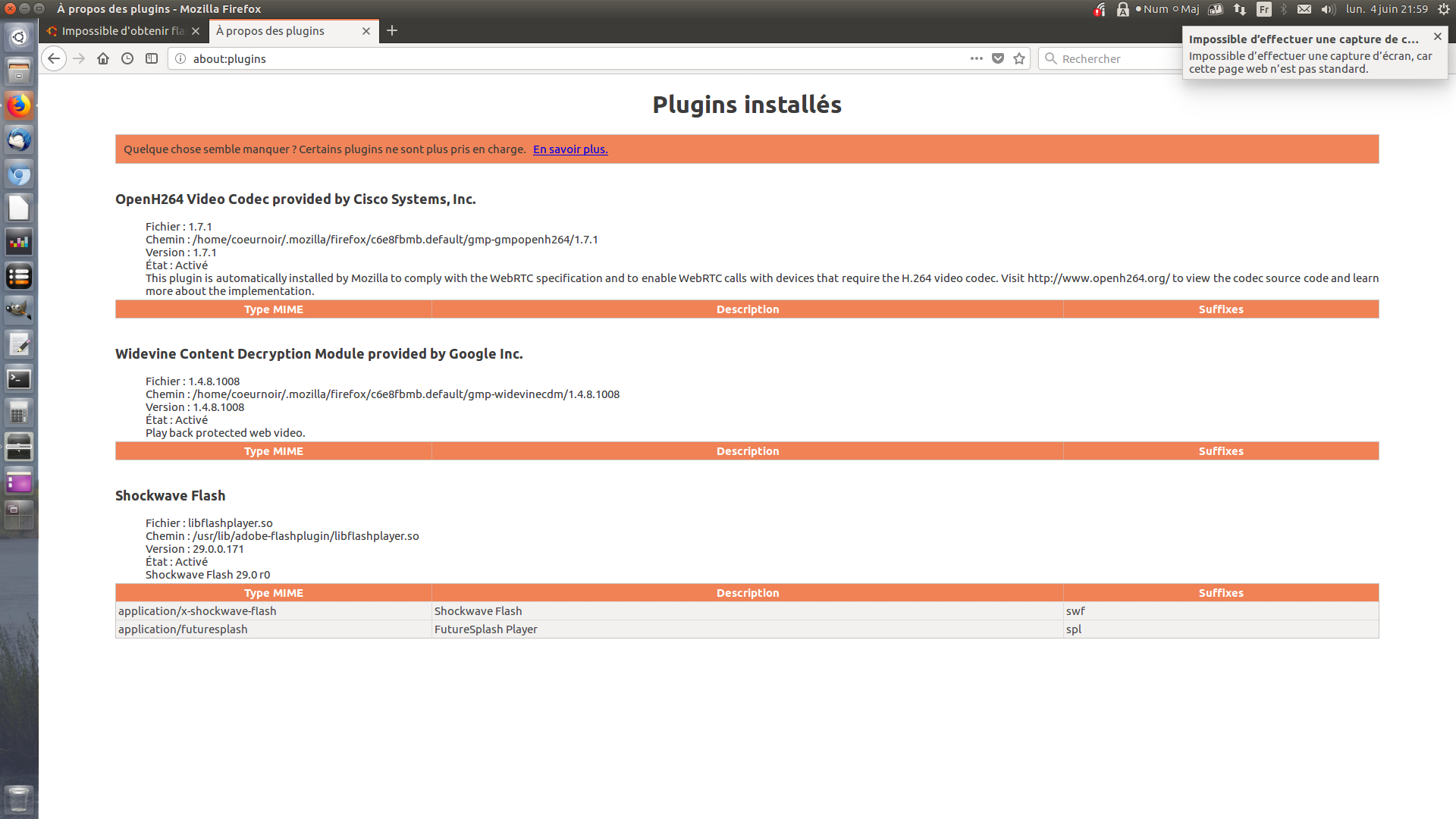
Task: Click the 'Type MIME' header of Shockwave Flash table
Action: 274,593
